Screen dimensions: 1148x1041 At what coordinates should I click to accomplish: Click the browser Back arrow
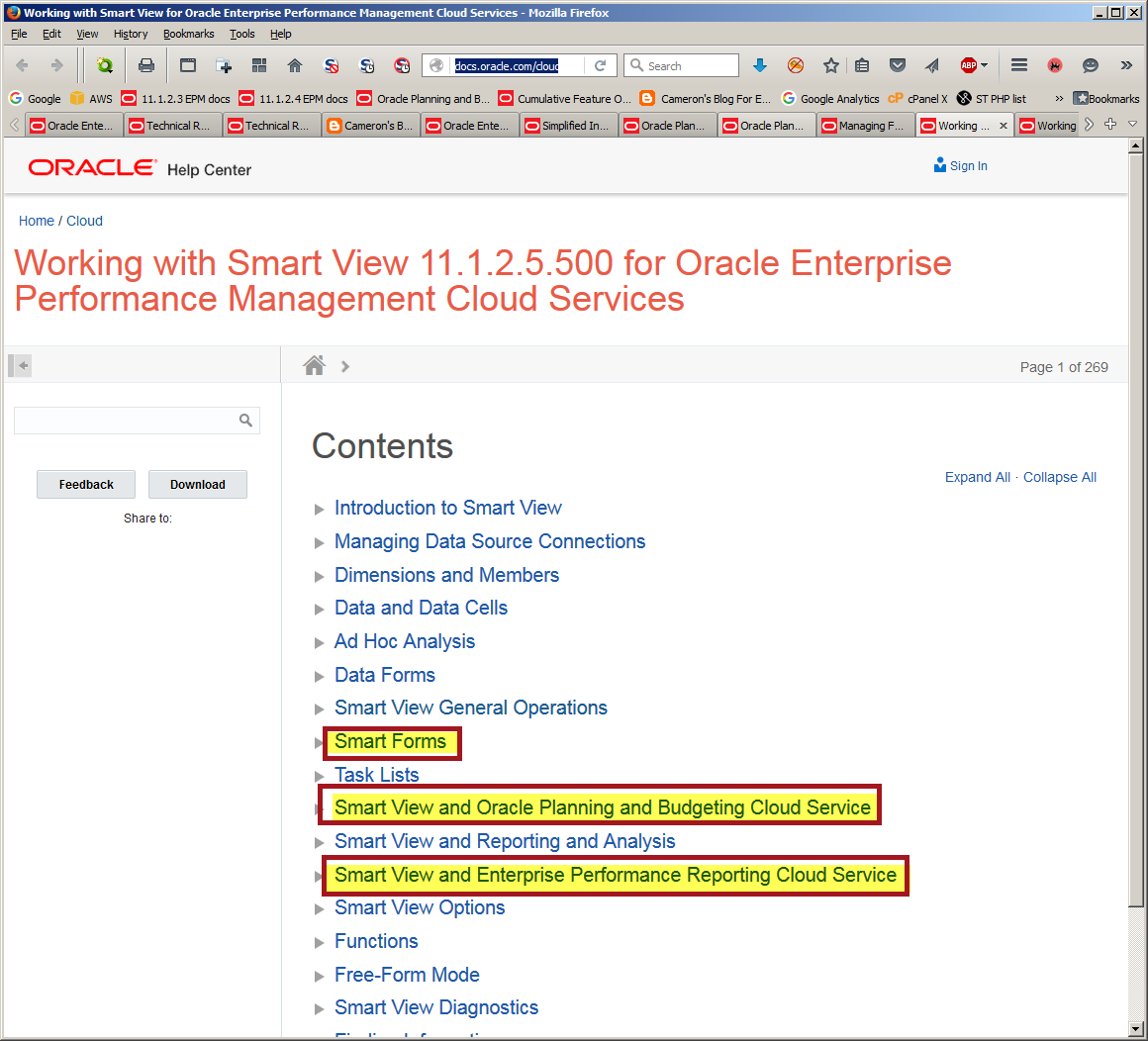click(x=22, y=66)
